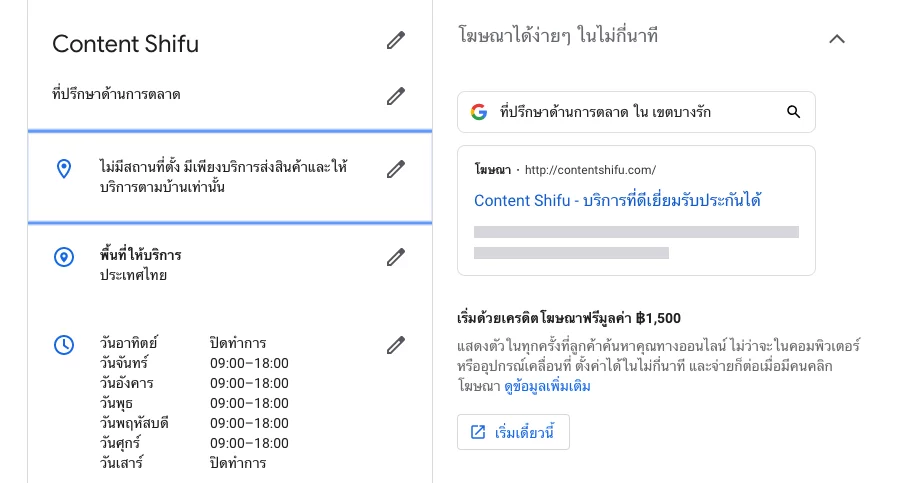Edit the marketing consultant category pencil icon

coord(396,96)
